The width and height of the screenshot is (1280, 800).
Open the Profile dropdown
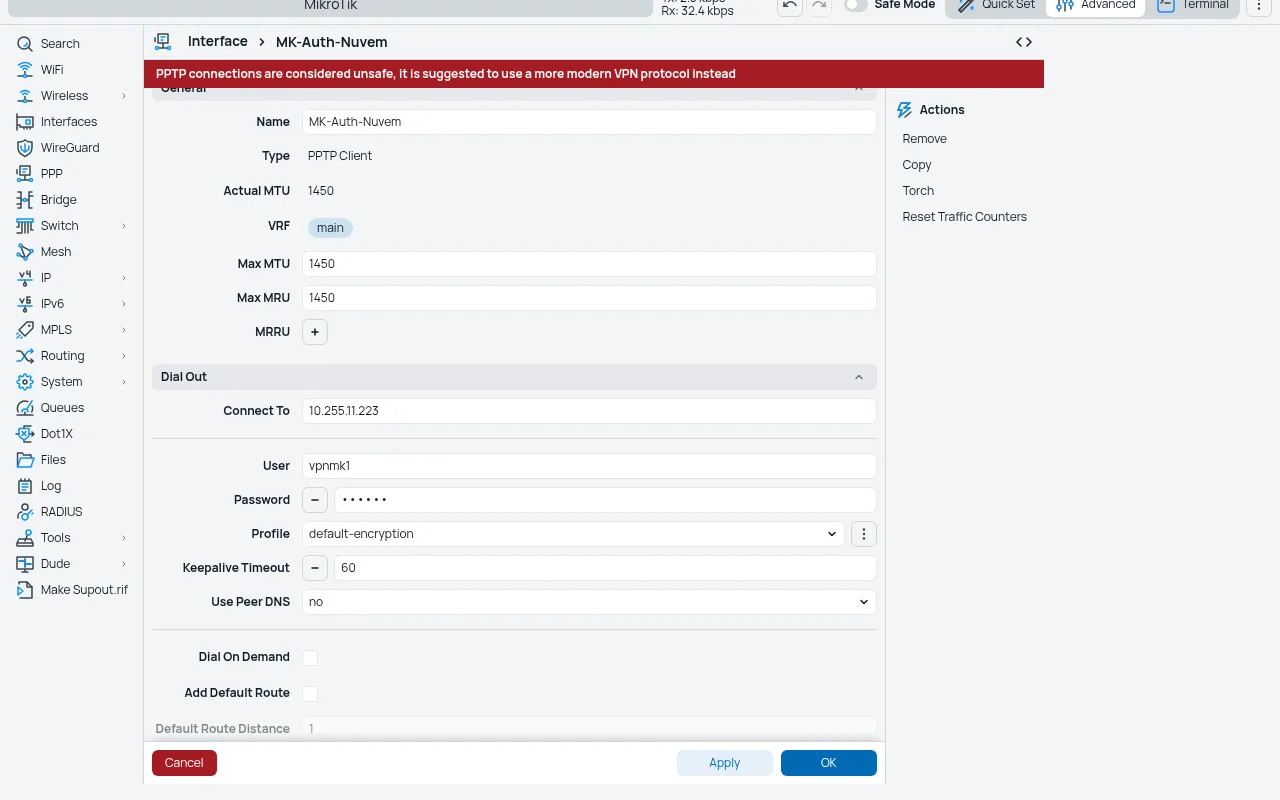[x=574, y=534]
